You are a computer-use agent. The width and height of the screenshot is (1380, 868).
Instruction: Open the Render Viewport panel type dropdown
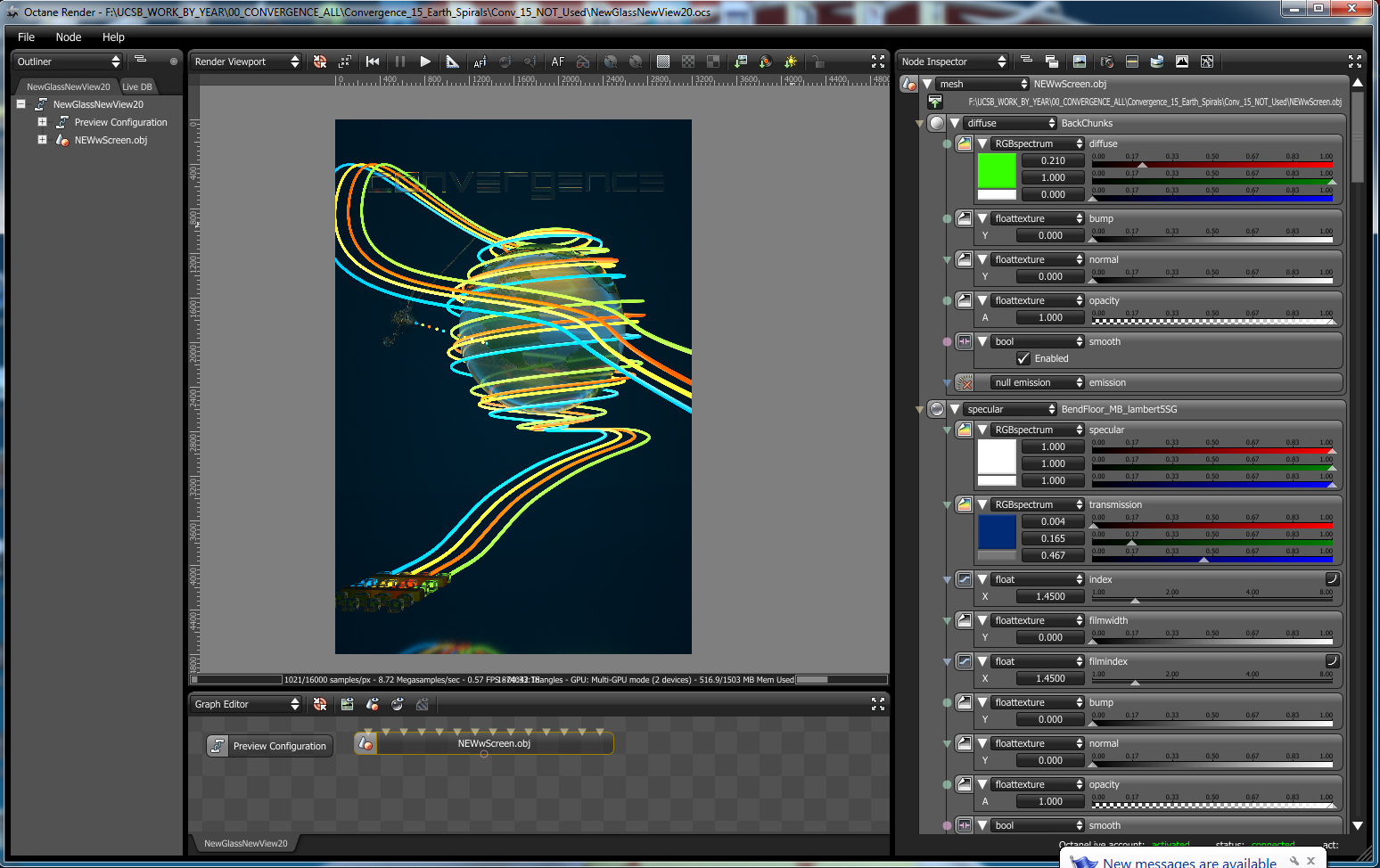[x=247, y=61]
